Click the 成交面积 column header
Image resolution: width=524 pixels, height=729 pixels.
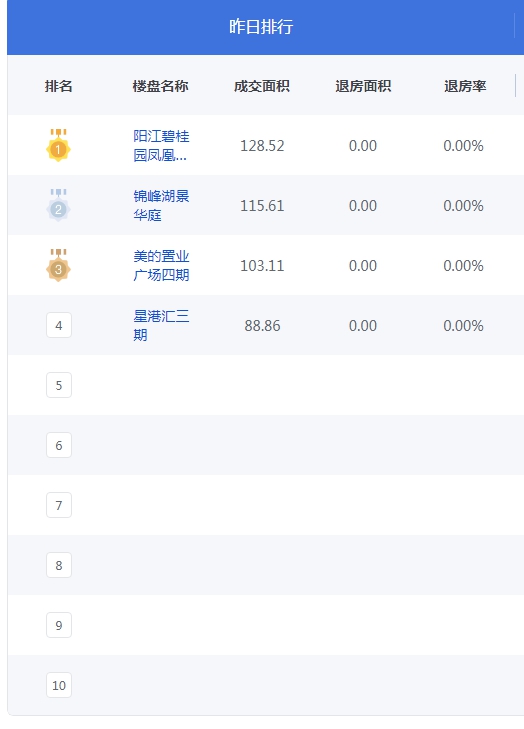point(262,86)
